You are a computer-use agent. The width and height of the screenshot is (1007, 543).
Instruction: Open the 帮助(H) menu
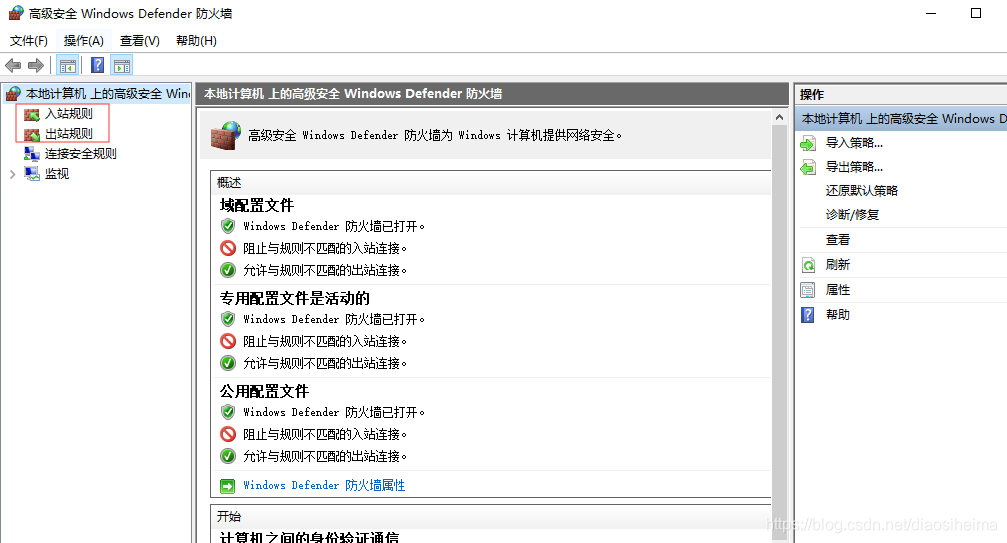click(197, 40)
